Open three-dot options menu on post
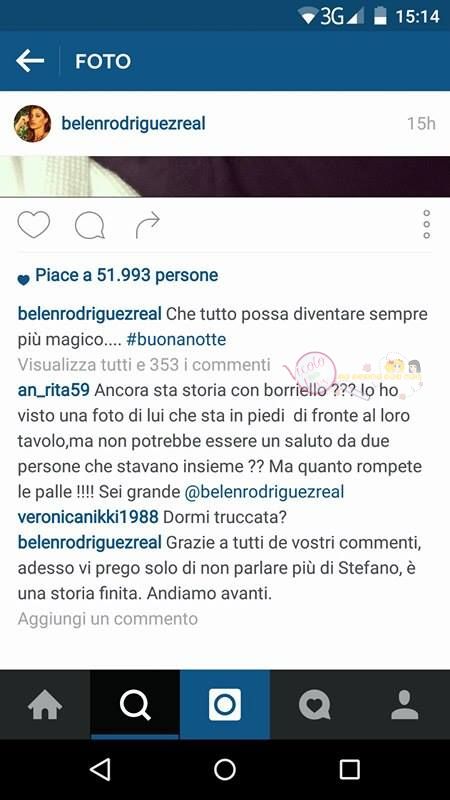This screenshot has height=800, width=450. pos(427,224)
